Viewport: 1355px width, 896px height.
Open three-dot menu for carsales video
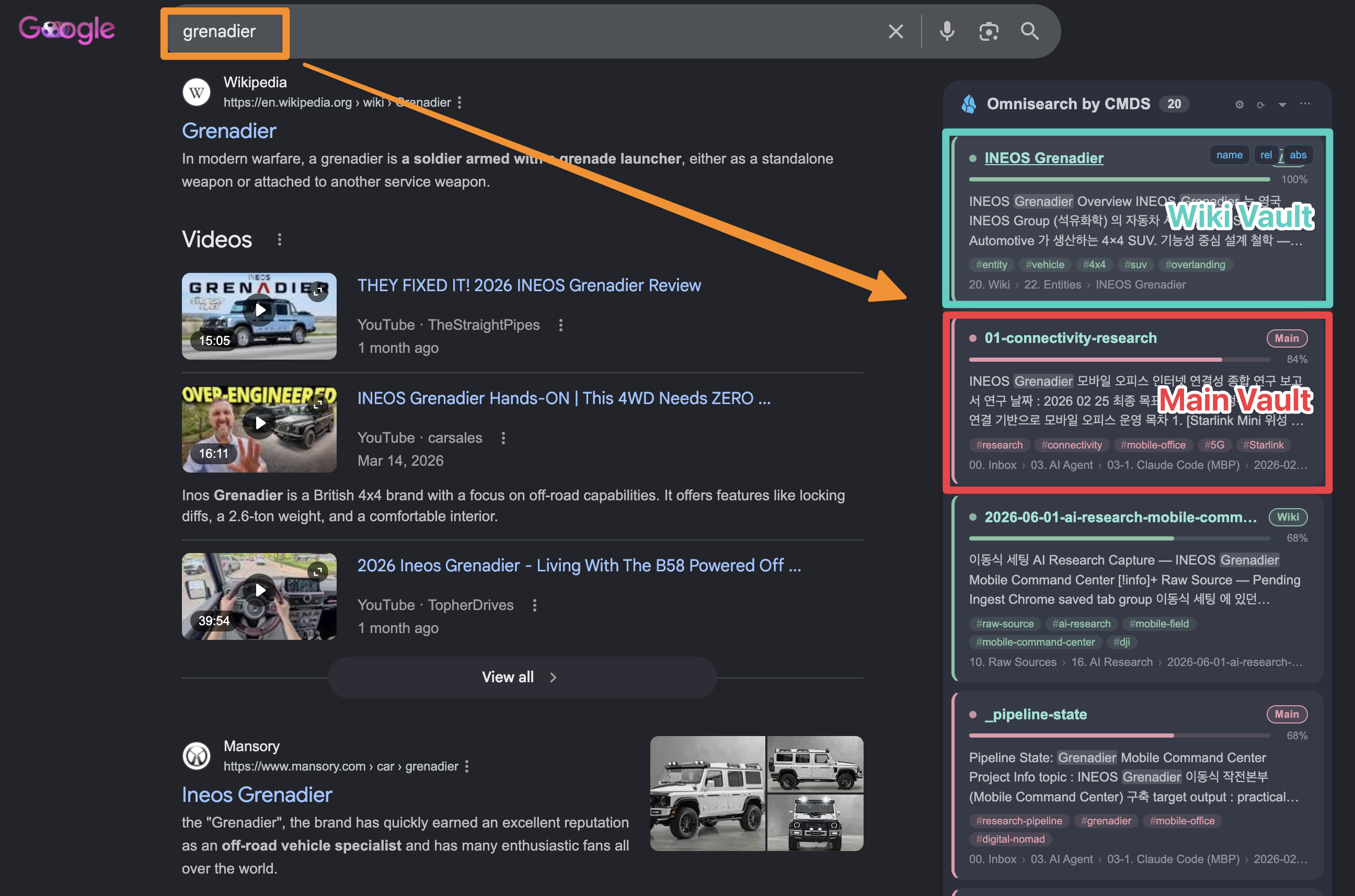click(503, 438)
